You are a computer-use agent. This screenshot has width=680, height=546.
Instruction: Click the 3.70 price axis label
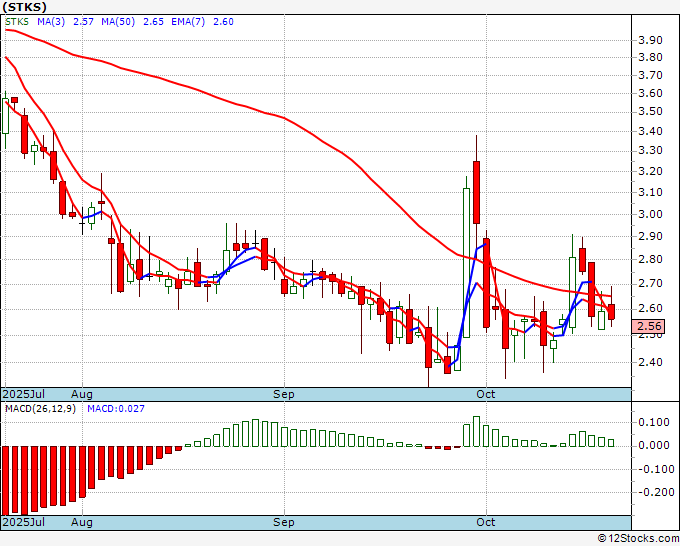651,75
